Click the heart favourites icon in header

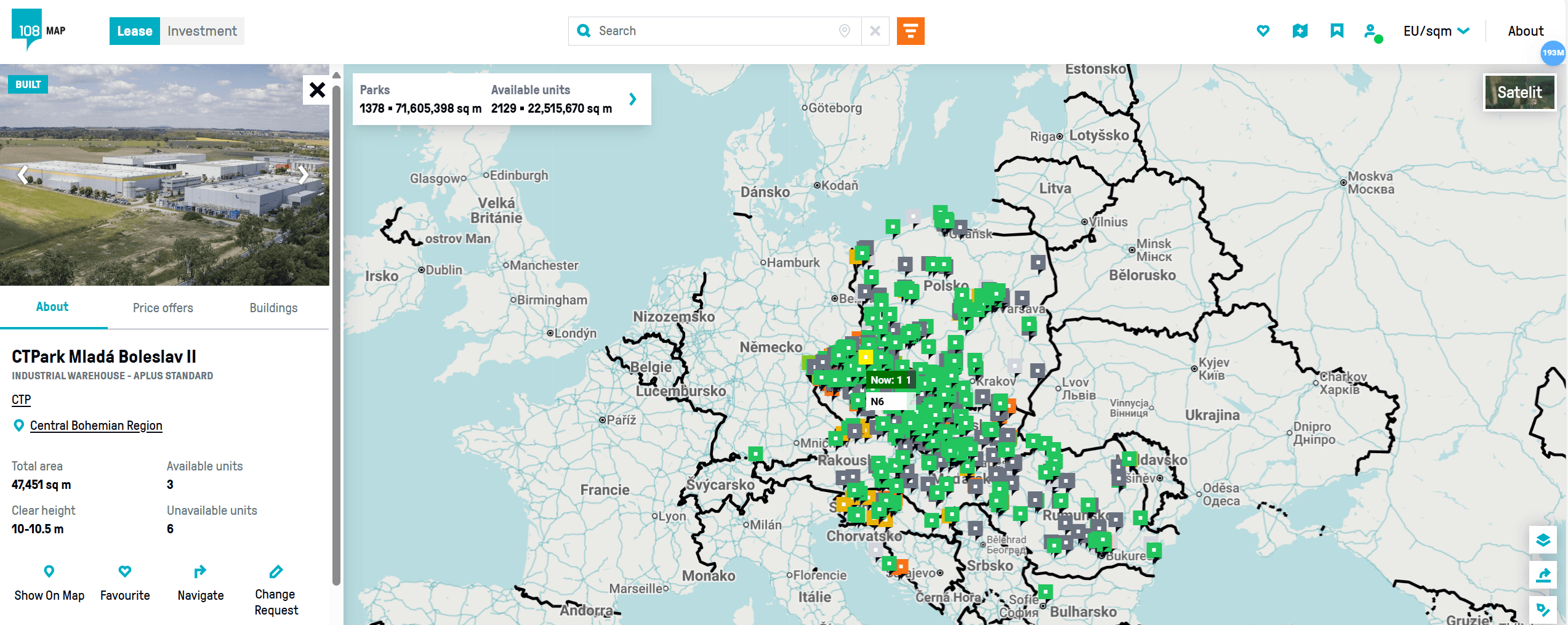click(x=1263, y=31)
